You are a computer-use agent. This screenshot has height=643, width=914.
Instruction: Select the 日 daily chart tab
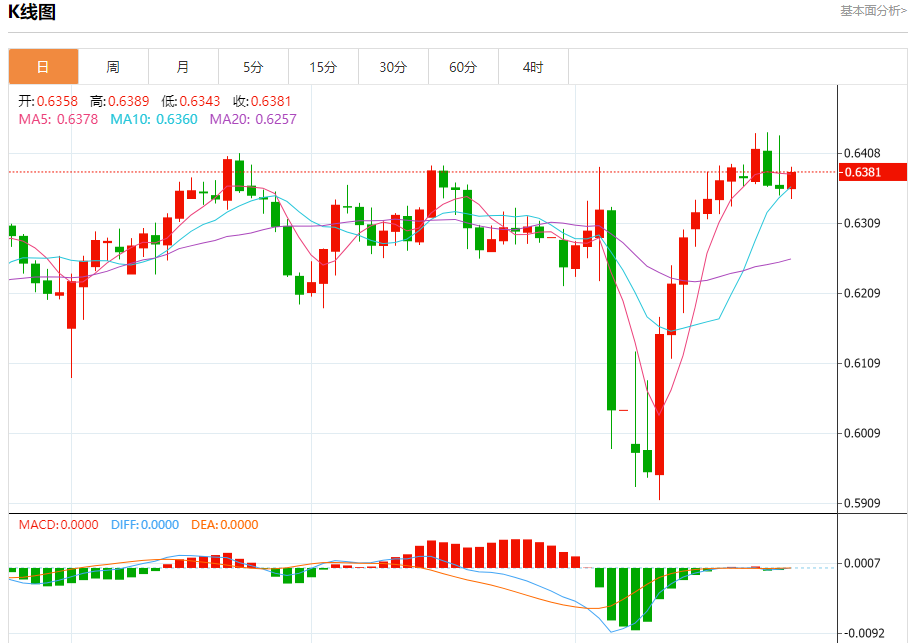click(x=43, y=67)
